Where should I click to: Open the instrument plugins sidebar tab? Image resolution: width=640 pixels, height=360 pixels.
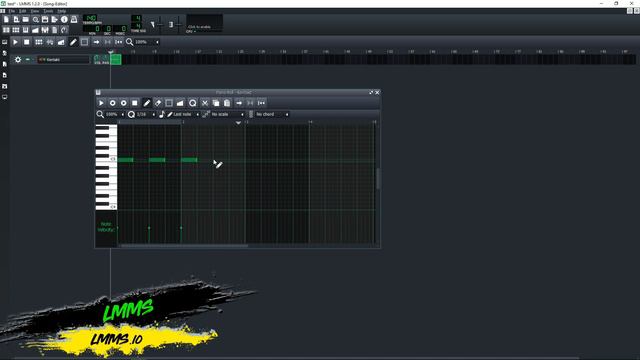coord(4,42)
